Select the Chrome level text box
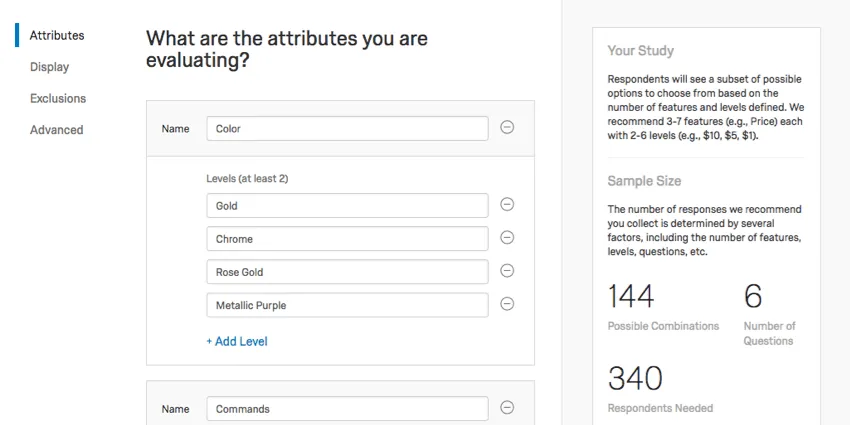Image resolution: width=850 pixels, height=425 pixels. pos(347,239)
